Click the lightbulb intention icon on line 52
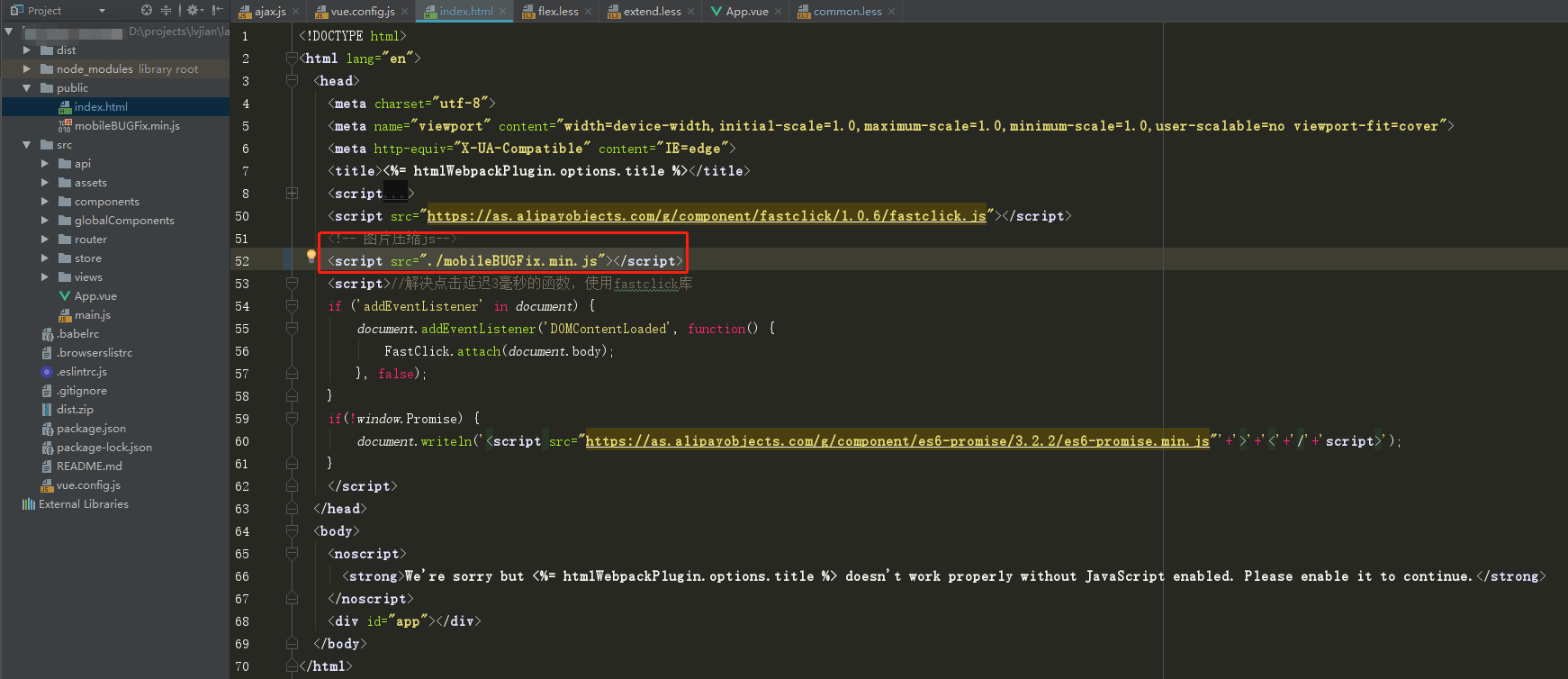Viewport: 1568px width, 679px height. point(311,257)
